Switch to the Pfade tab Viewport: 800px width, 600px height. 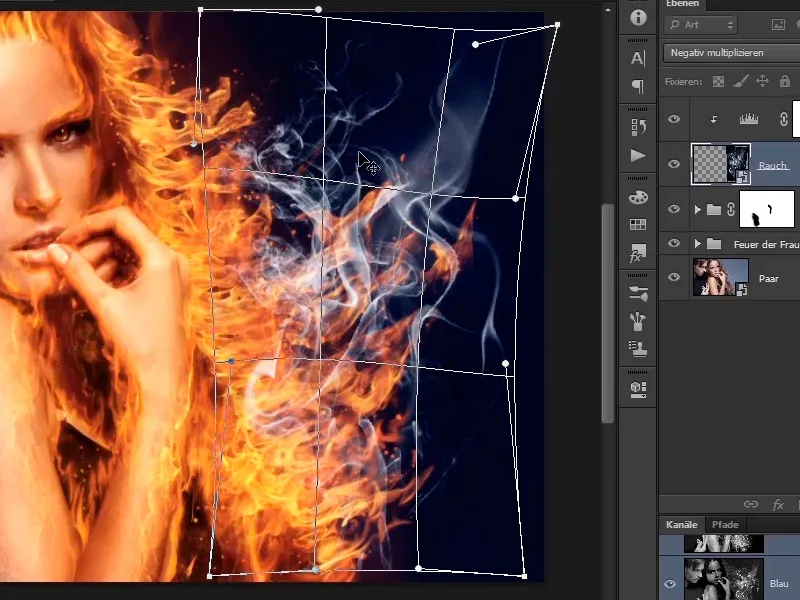(725, 524)
